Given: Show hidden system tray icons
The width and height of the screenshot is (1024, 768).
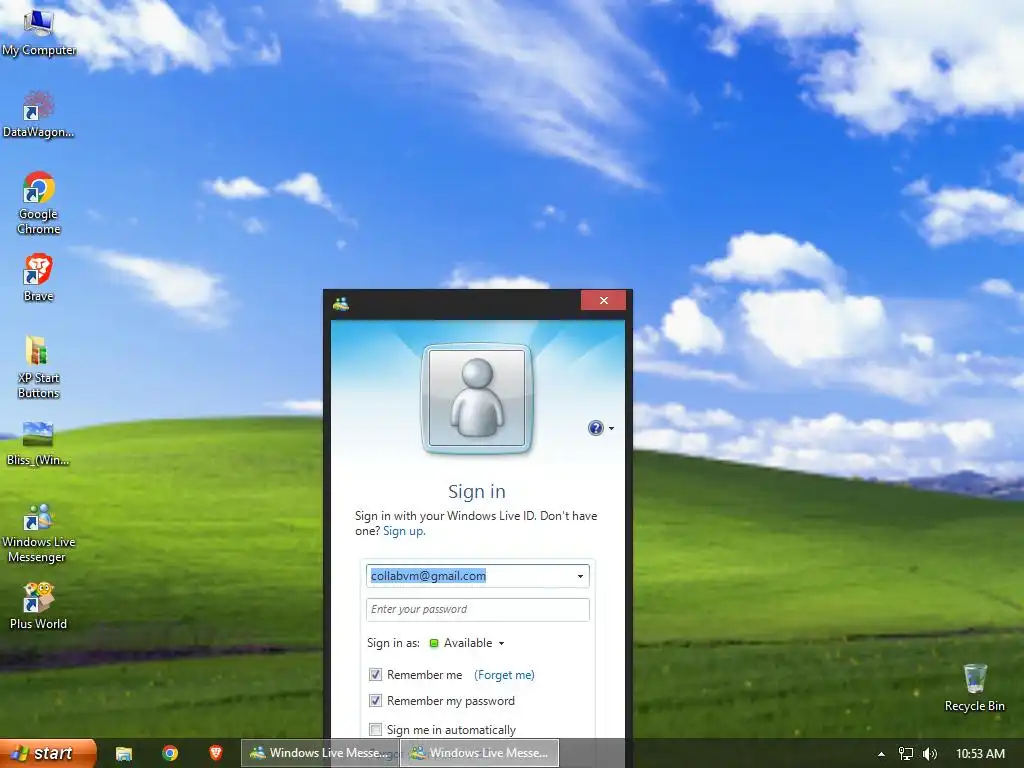Looking at the screenshot, I should pyautogui.click(x=881, y=754).
